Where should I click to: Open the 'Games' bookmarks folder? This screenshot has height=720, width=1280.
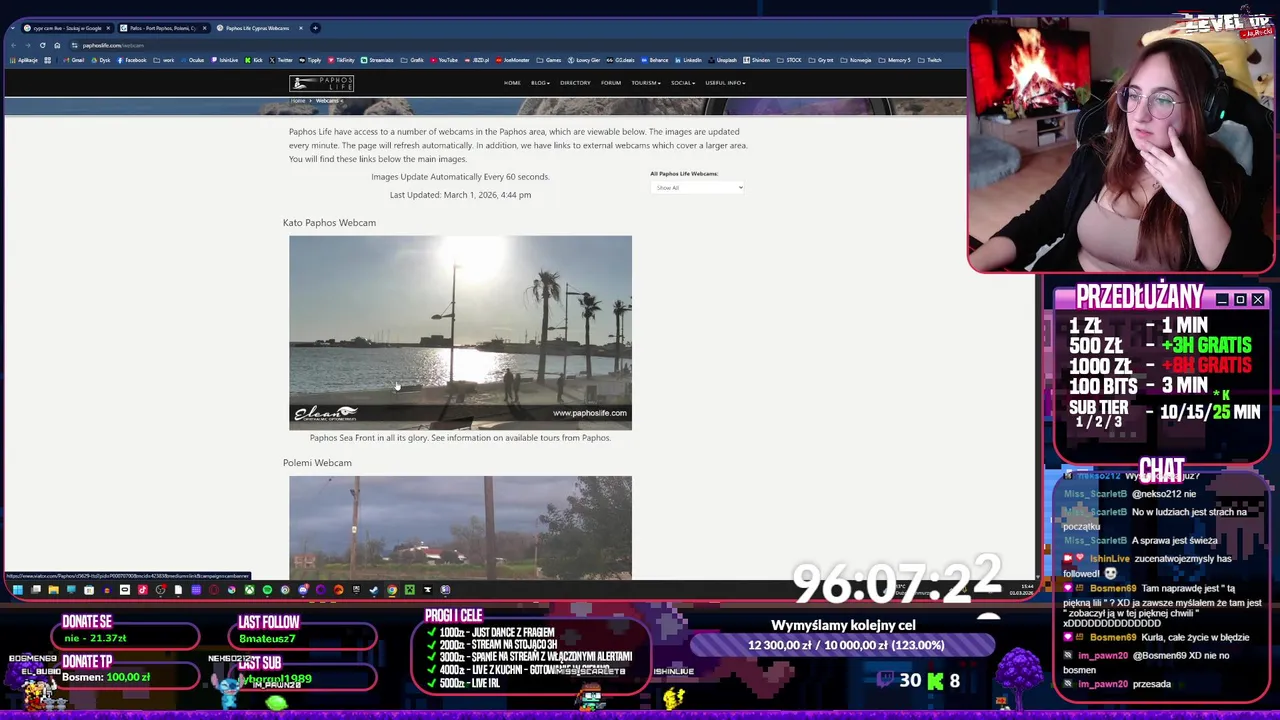click(x=549, y=60)
